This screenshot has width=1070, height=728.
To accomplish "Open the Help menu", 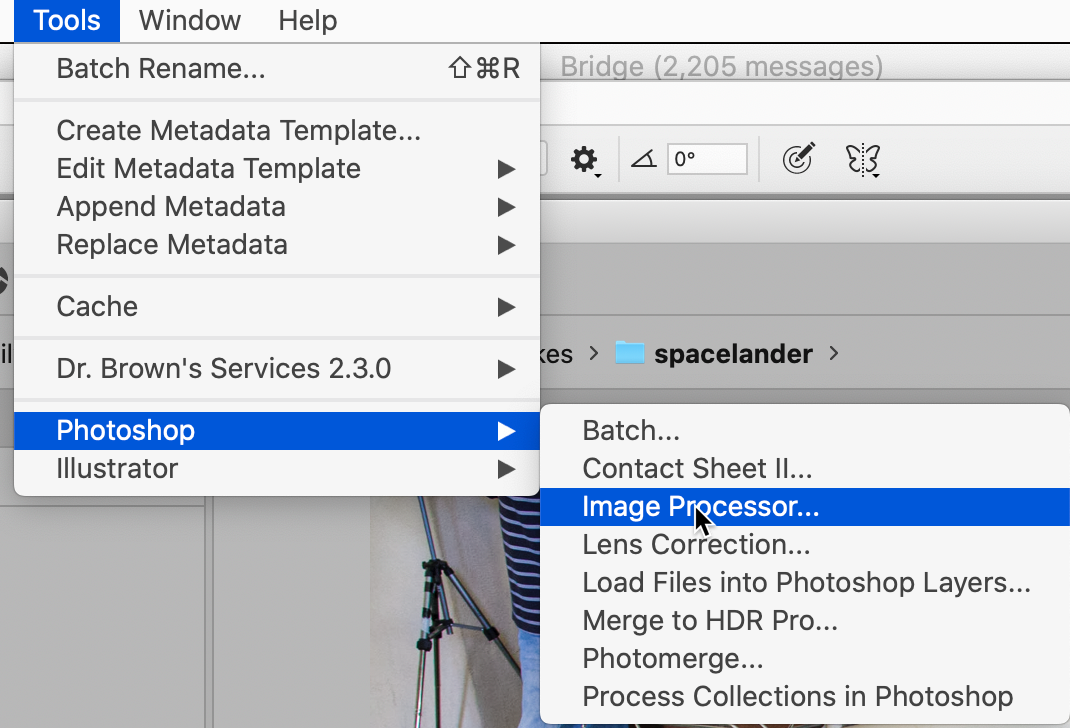I will tap(307, 20).
